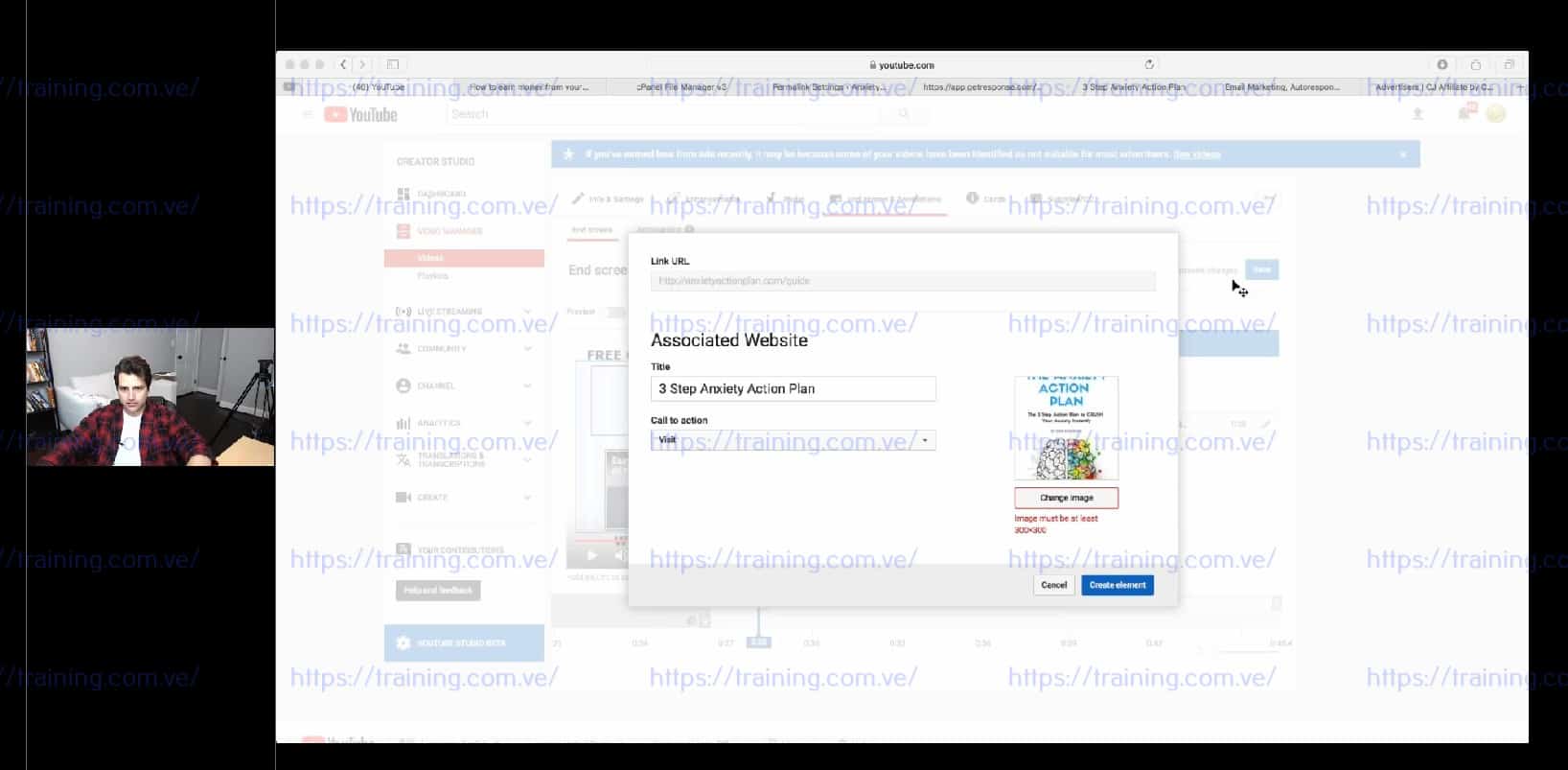Image resolution: width=1568 pixels, height=770 pixels.
Task: Open the Call to action dropdown
Action: point(793,440)
